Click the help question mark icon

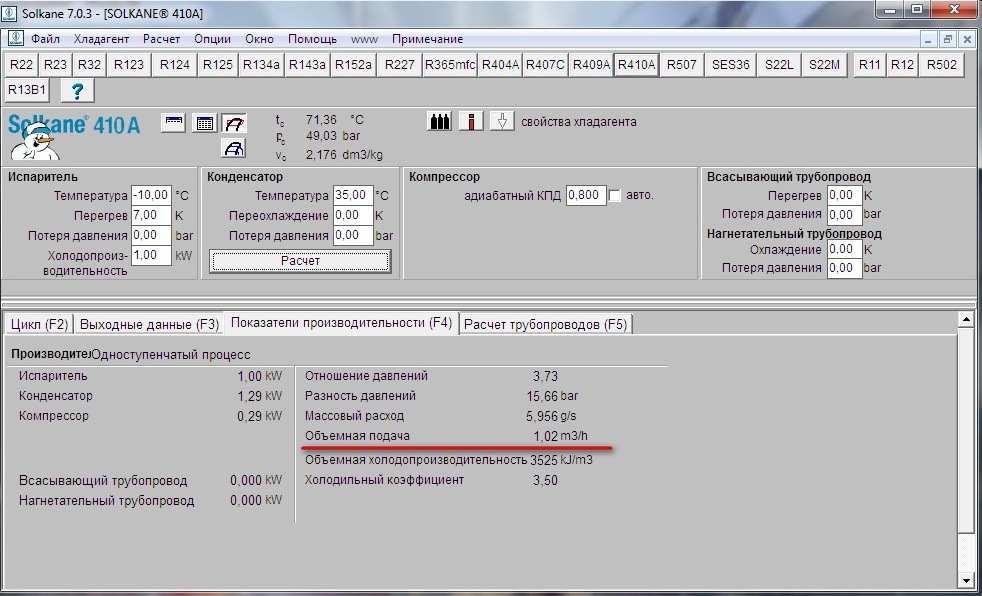coord(78,90)
